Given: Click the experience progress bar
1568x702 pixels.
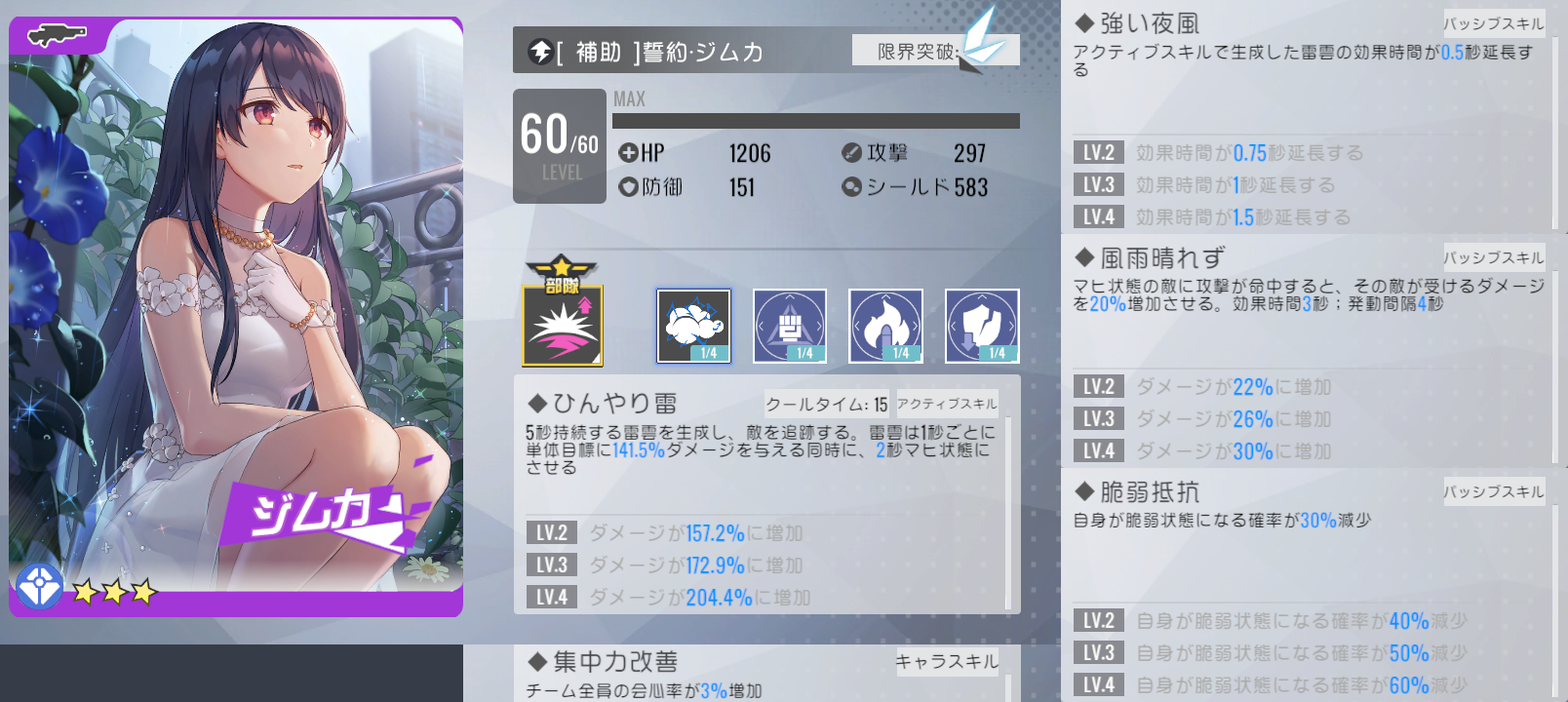Looking at the screenshot, I should click(x=816, y=121).
